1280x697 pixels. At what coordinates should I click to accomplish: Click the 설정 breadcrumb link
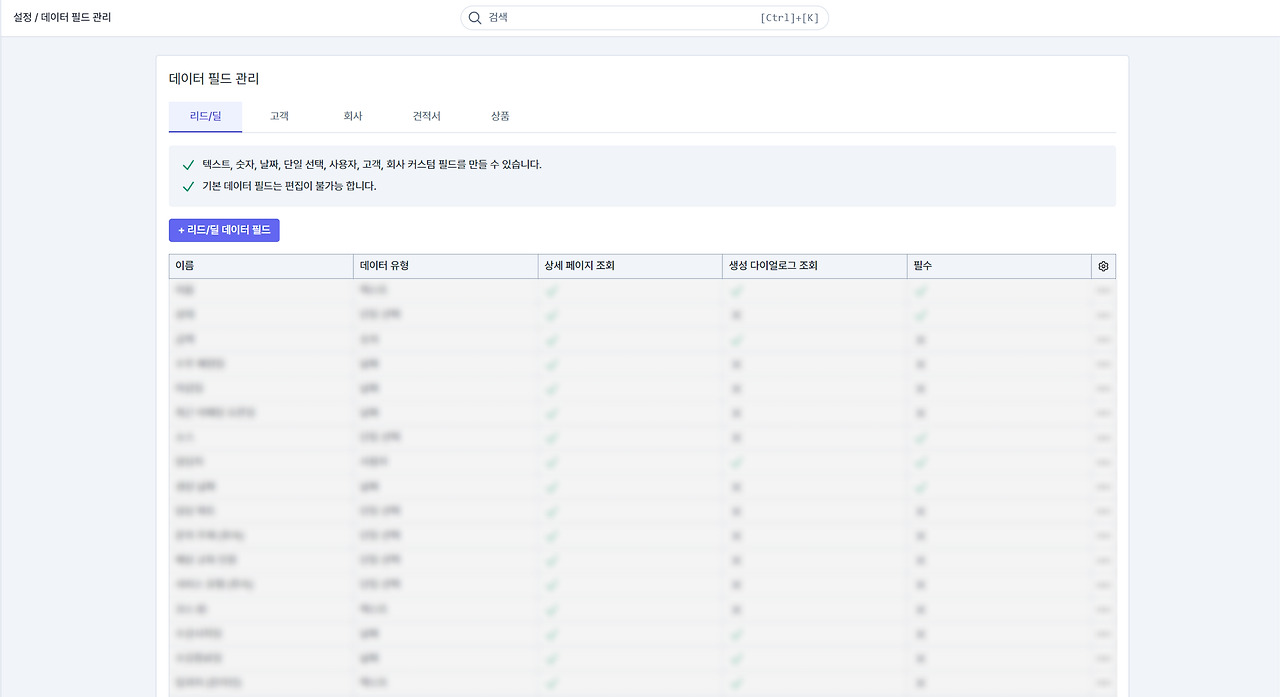coord(22,18)
